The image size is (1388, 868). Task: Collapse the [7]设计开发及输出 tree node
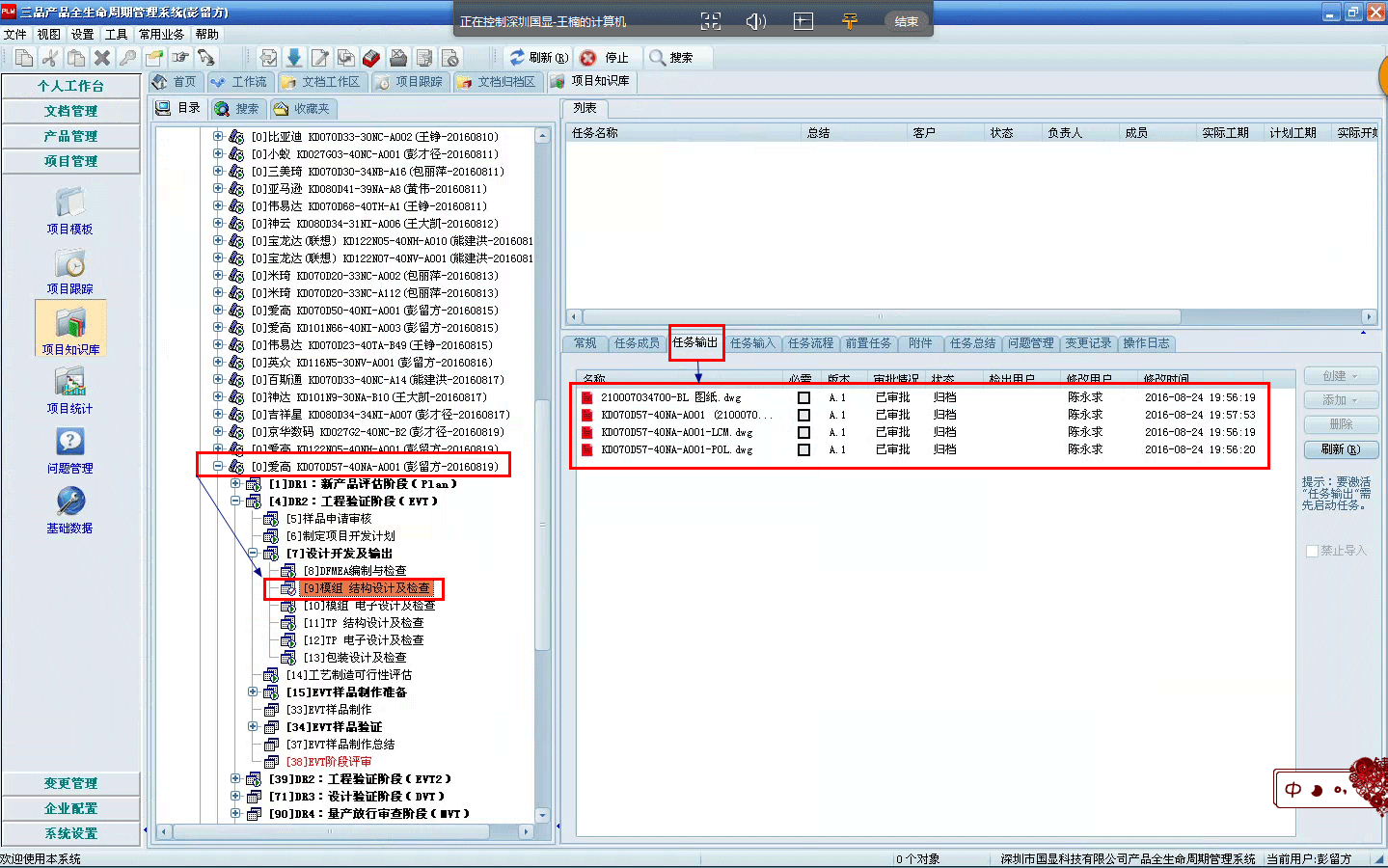coord(253,554)
